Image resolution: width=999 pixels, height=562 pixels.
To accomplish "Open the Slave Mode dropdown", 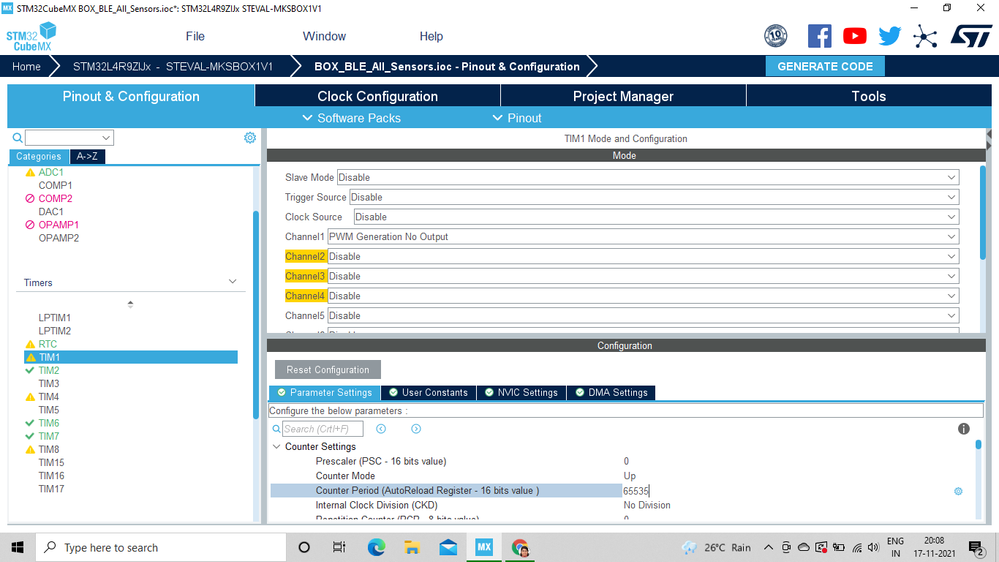I will point(648,177).
